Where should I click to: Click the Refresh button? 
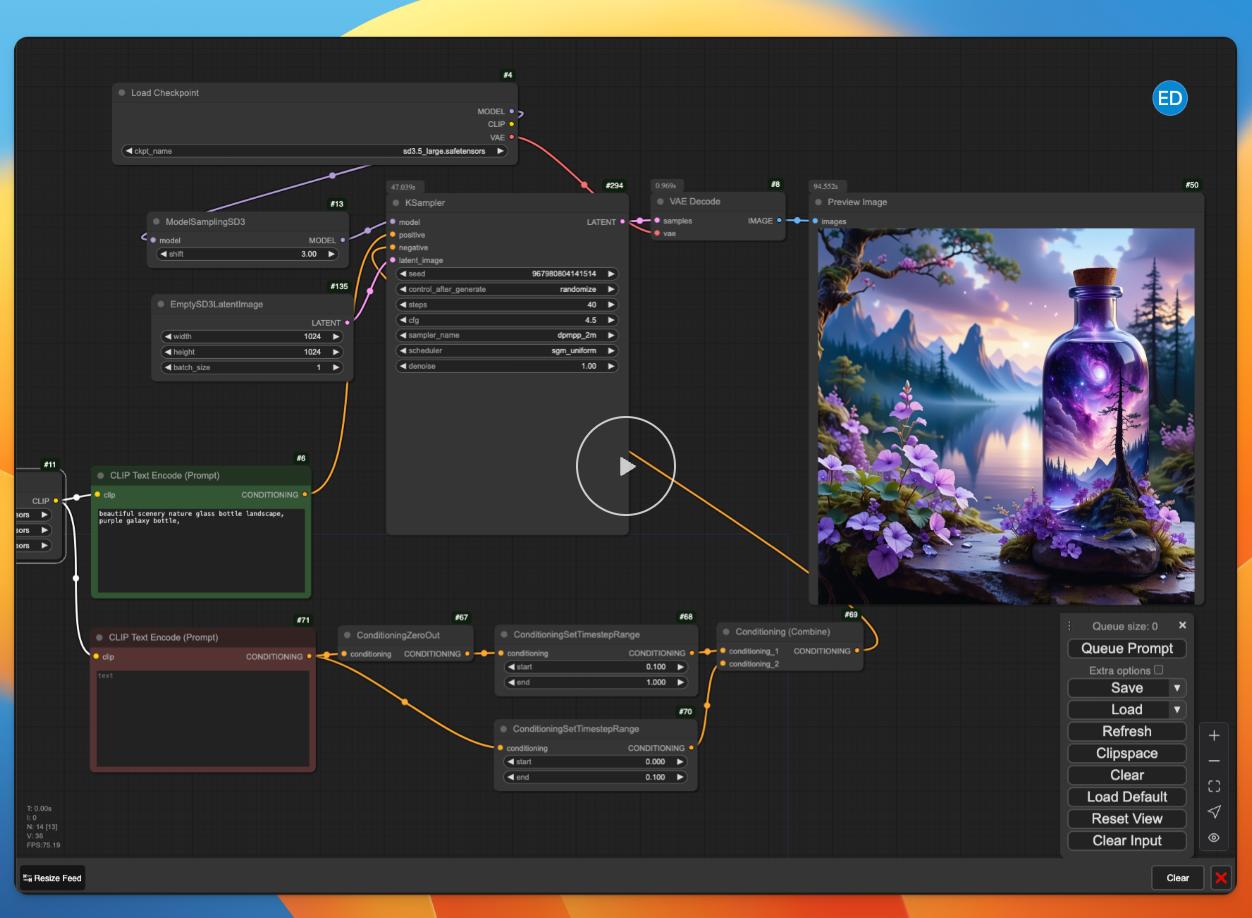pyautogui.click(x=1127, y=731)
